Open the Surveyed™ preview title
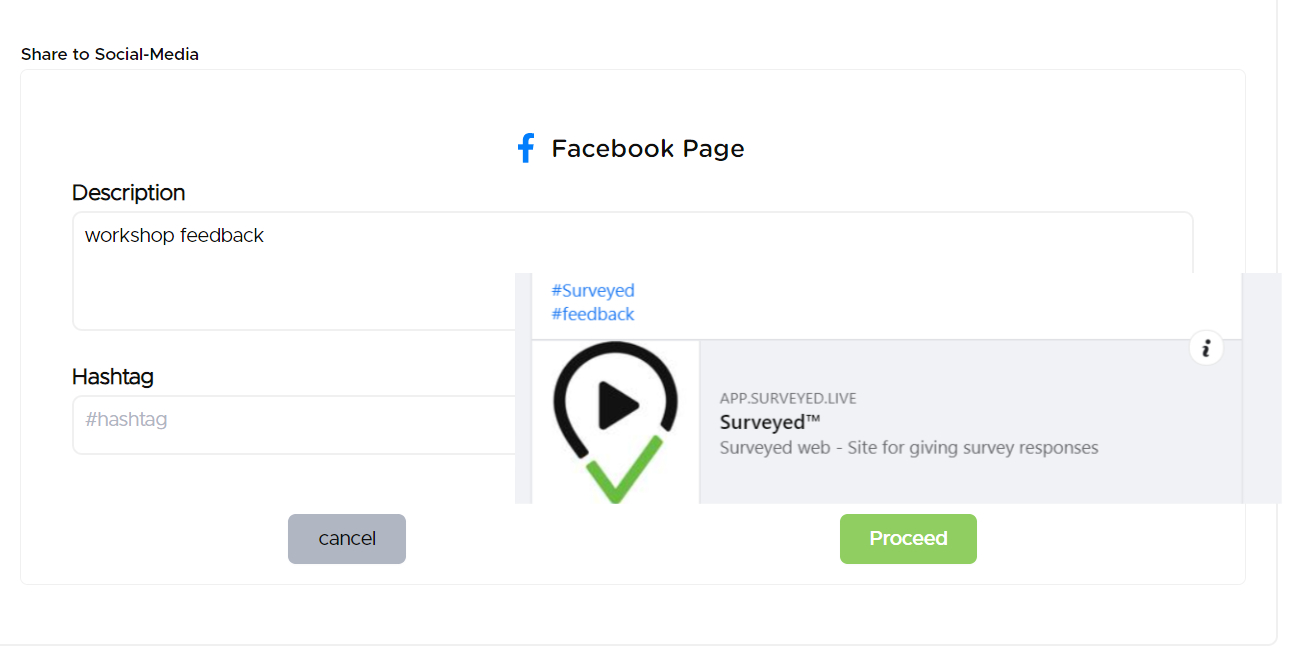The height and width of the screenshot is (662, 1294). 763,422
